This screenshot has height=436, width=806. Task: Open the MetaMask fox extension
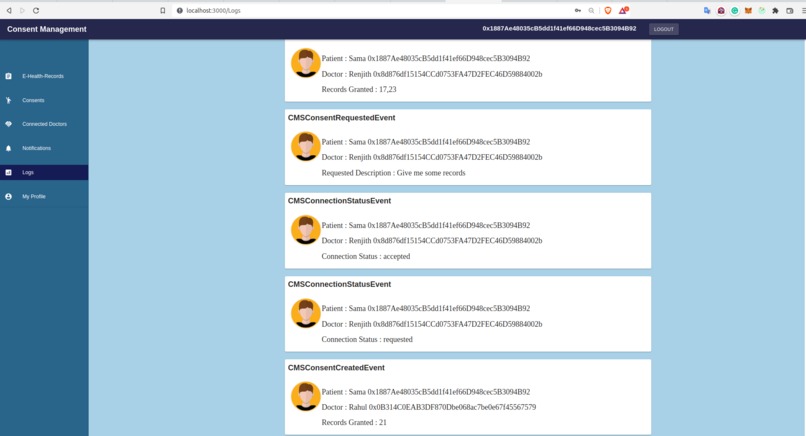(x=748, y=10)
